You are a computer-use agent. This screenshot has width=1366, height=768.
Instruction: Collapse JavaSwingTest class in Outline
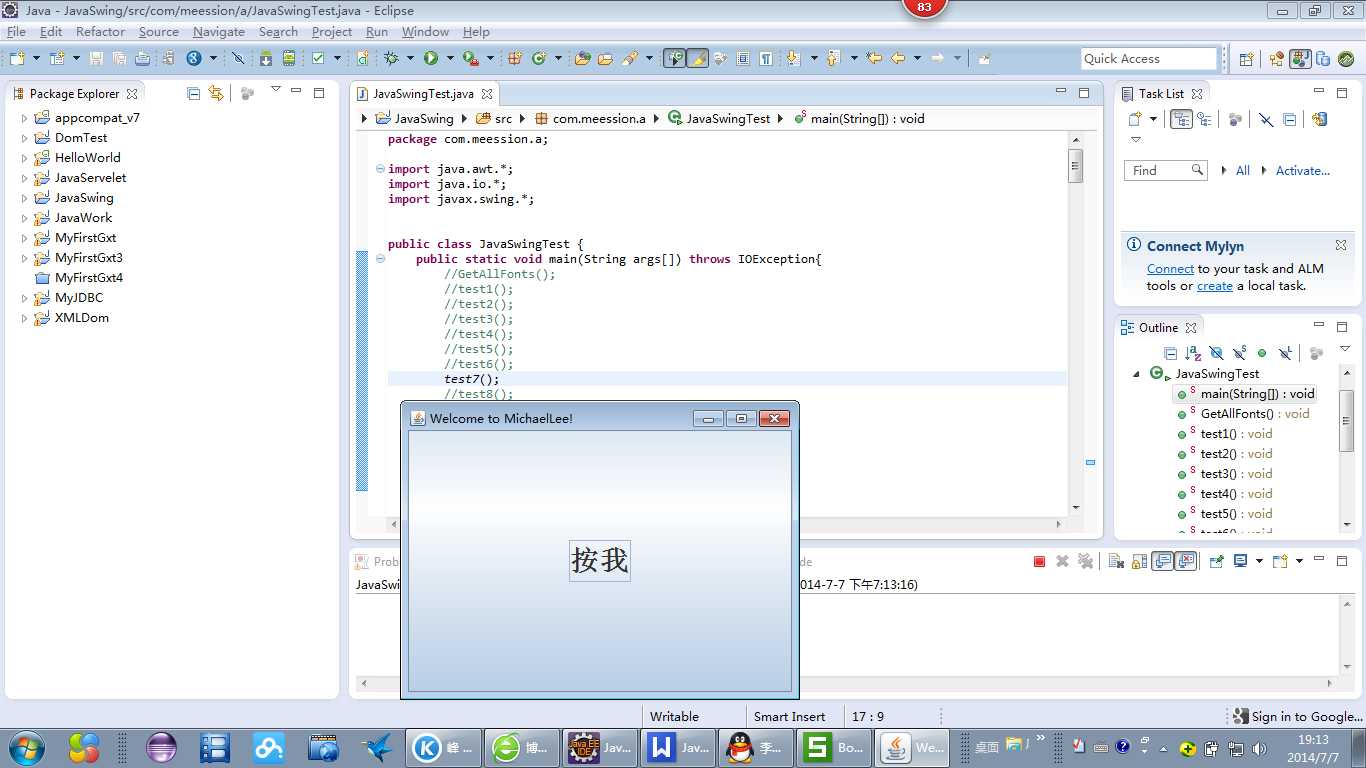(1137, 374)
